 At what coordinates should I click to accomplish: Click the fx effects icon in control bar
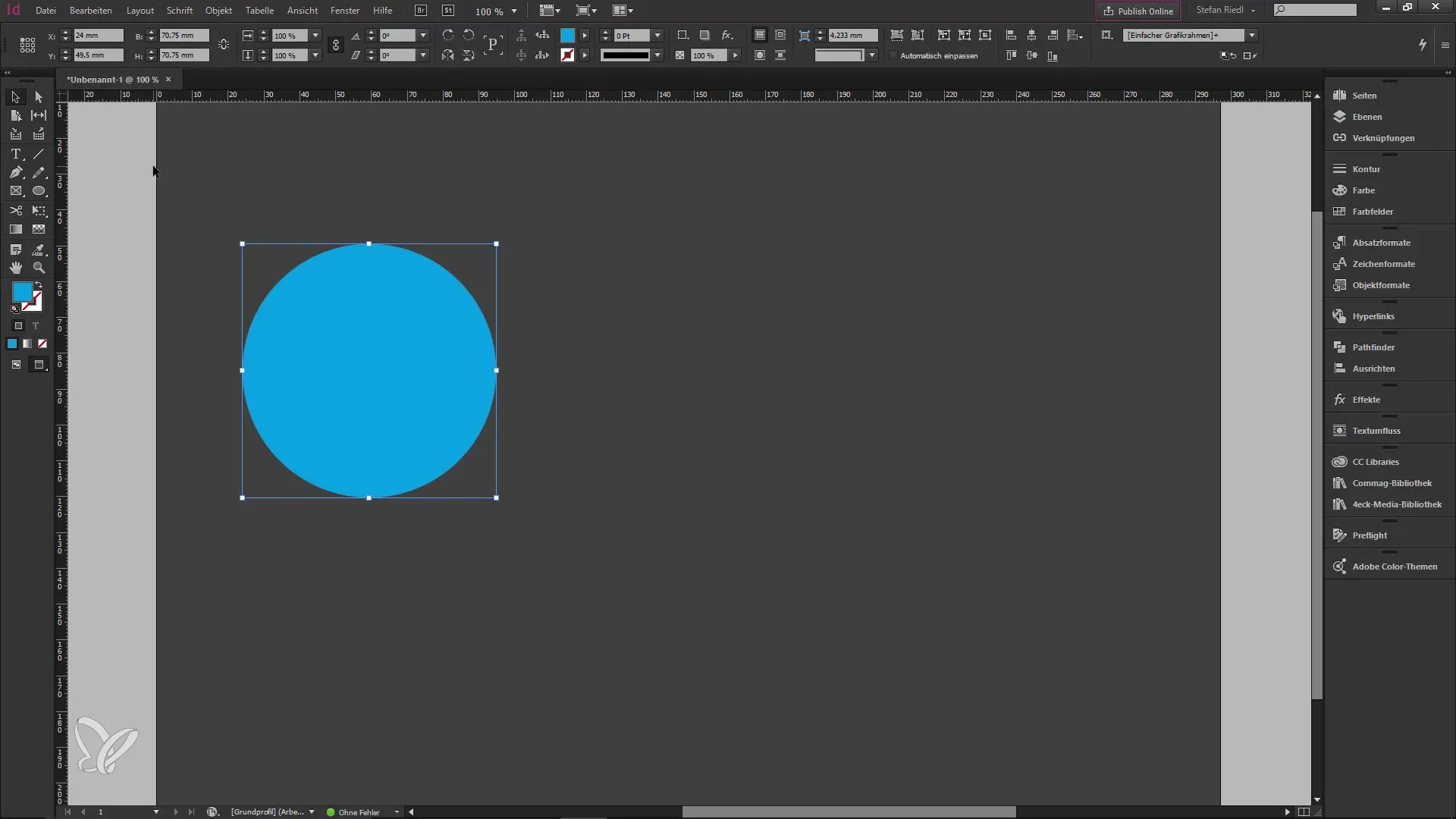726,35
